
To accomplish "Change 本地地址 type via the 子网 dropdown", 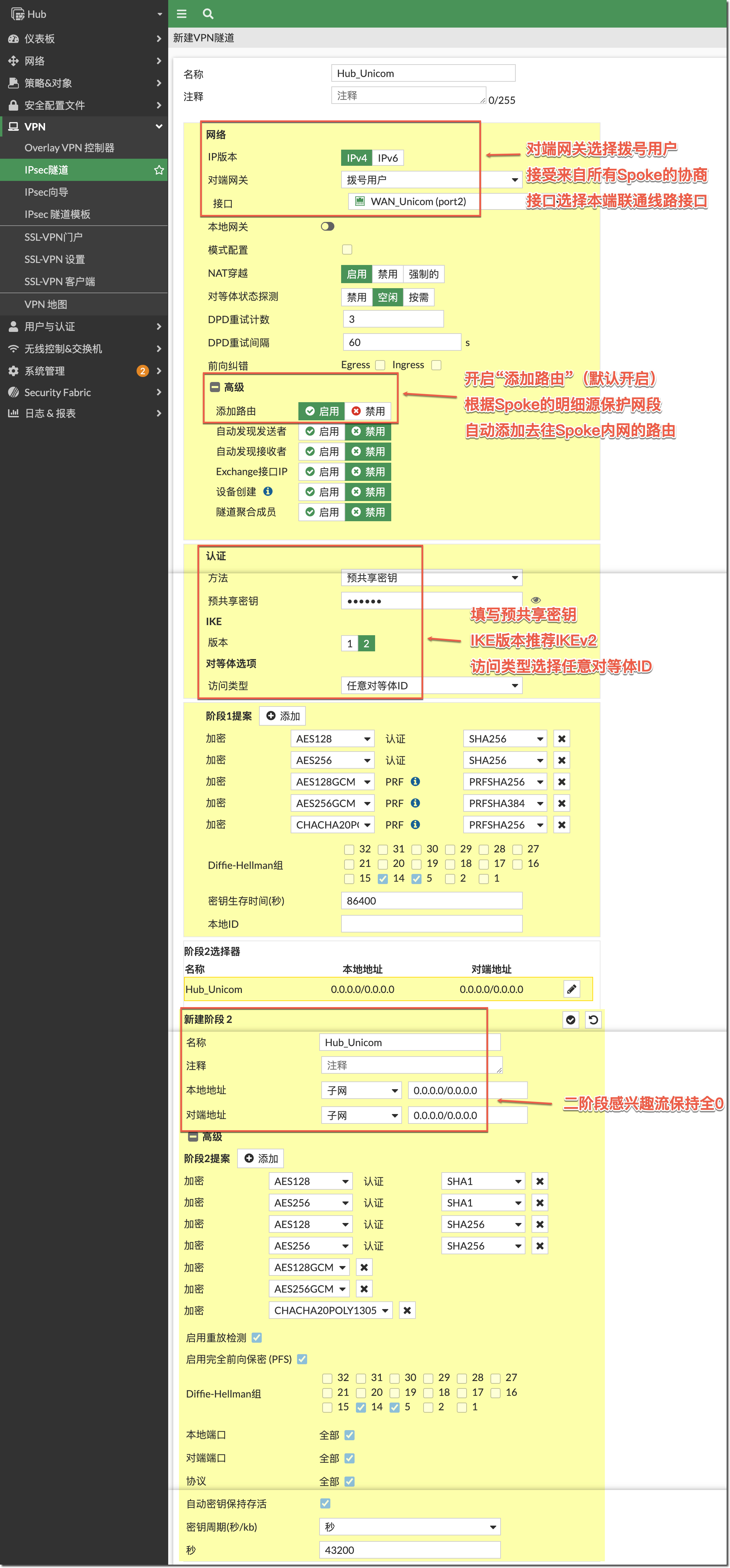I will click(x=361, y=1089).
